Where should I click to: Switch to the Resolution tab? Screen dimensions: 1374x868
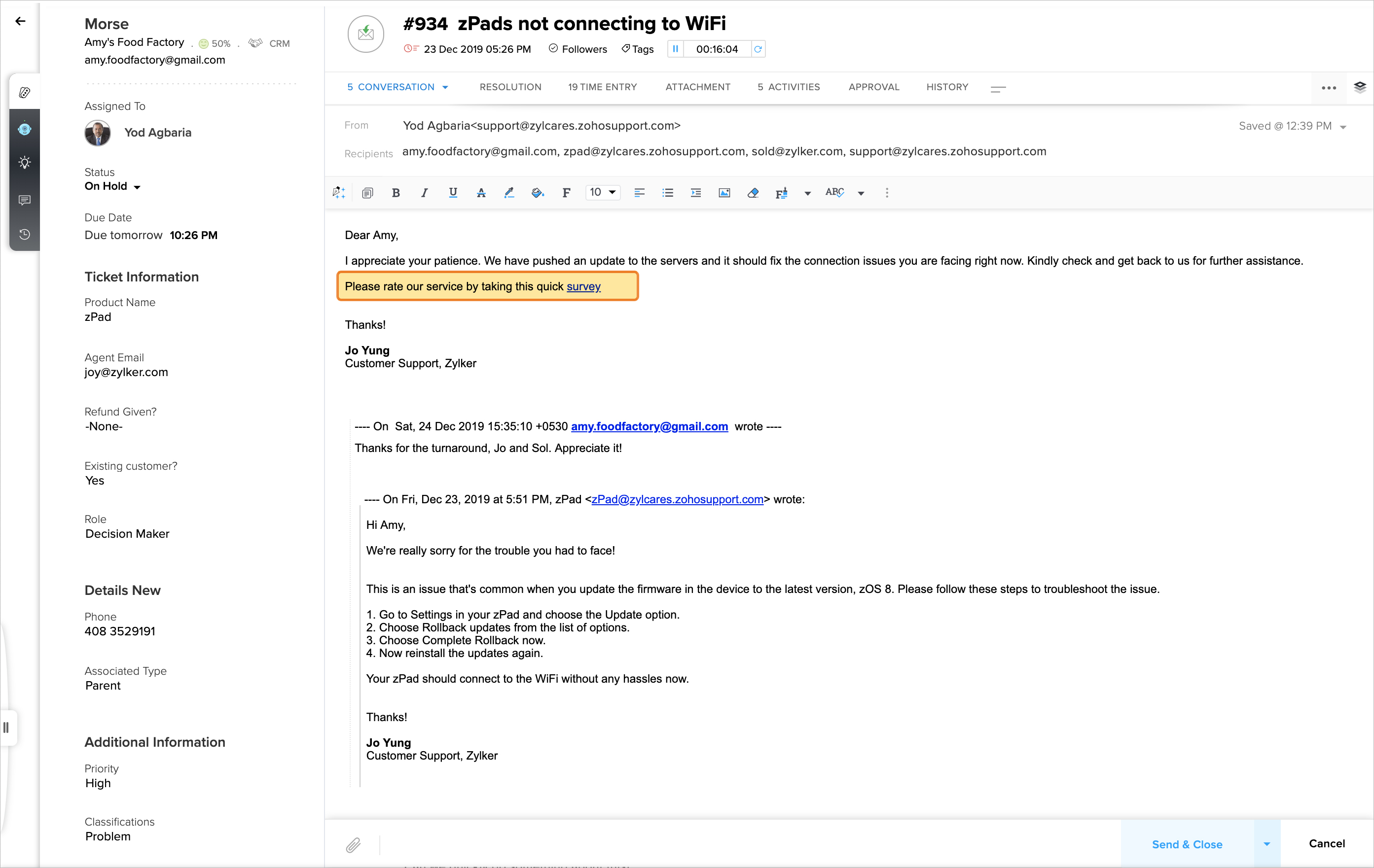(510, 87)
